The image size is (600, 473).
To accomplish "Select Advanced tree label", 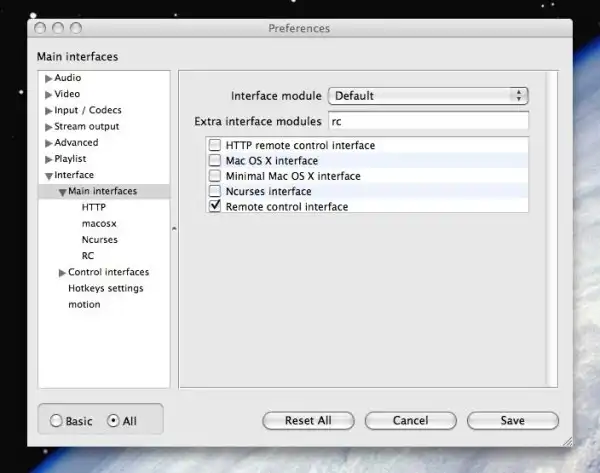I will [x=76, y=142].
